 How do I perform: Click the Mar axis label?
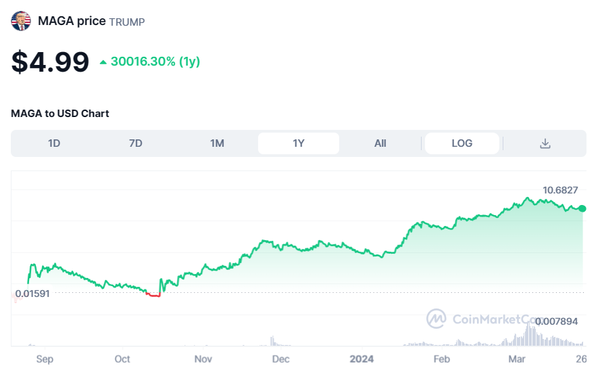[x=517, y=359]
